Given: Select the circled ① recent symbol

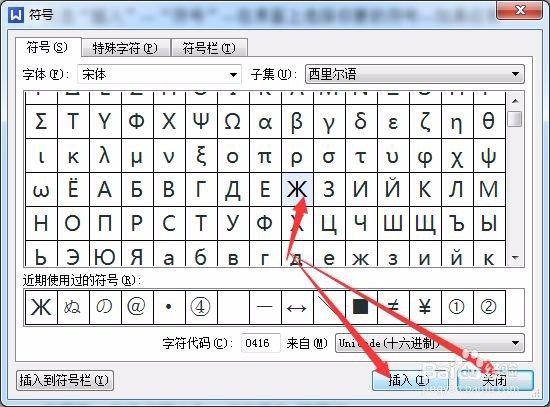Looking at the screenshot, I should coord(457,307).
